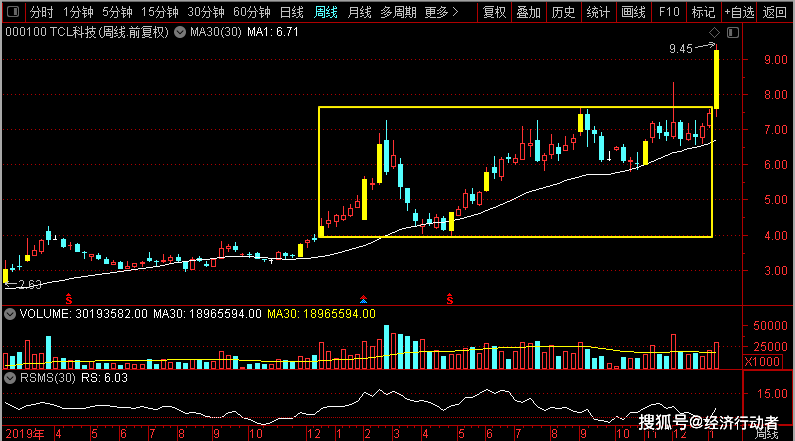Click the 50000 volume axis label
This screenshot has height=441, width=795.
pos(770,325)
